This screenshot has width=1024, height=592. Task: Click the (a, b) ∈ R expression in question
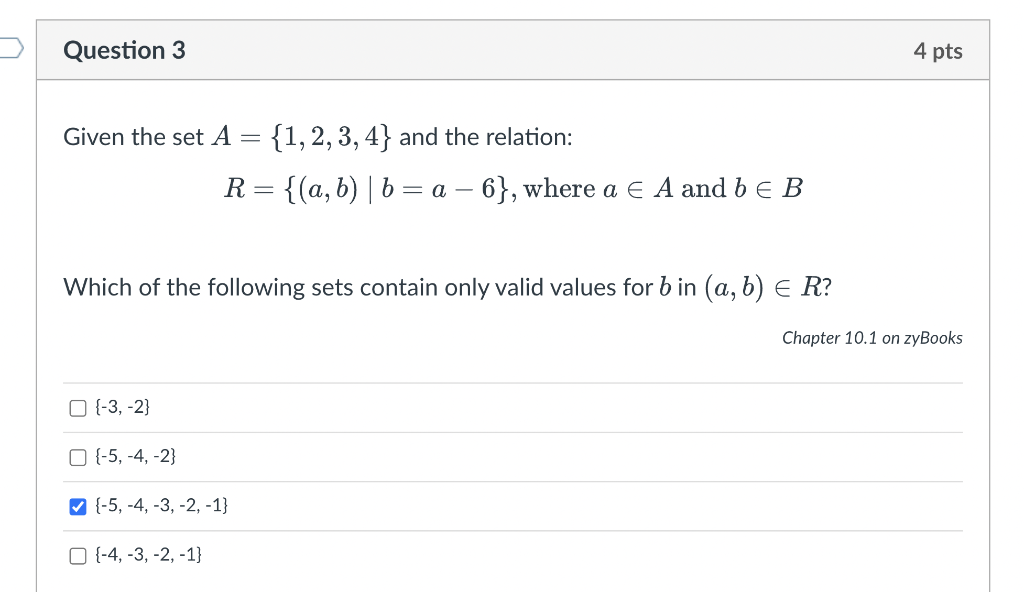pos(762,288)
